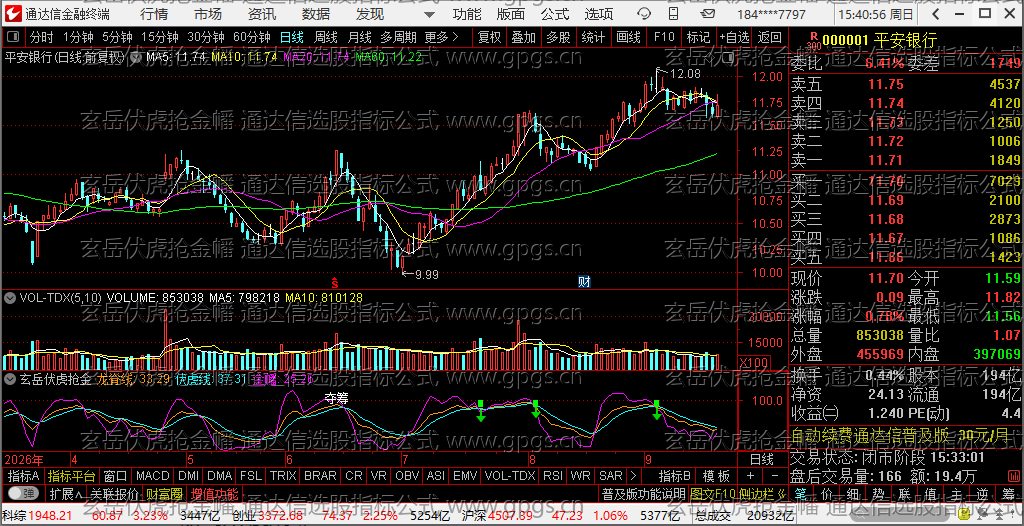Open the 数据 menu

click(x=316, y=14)
